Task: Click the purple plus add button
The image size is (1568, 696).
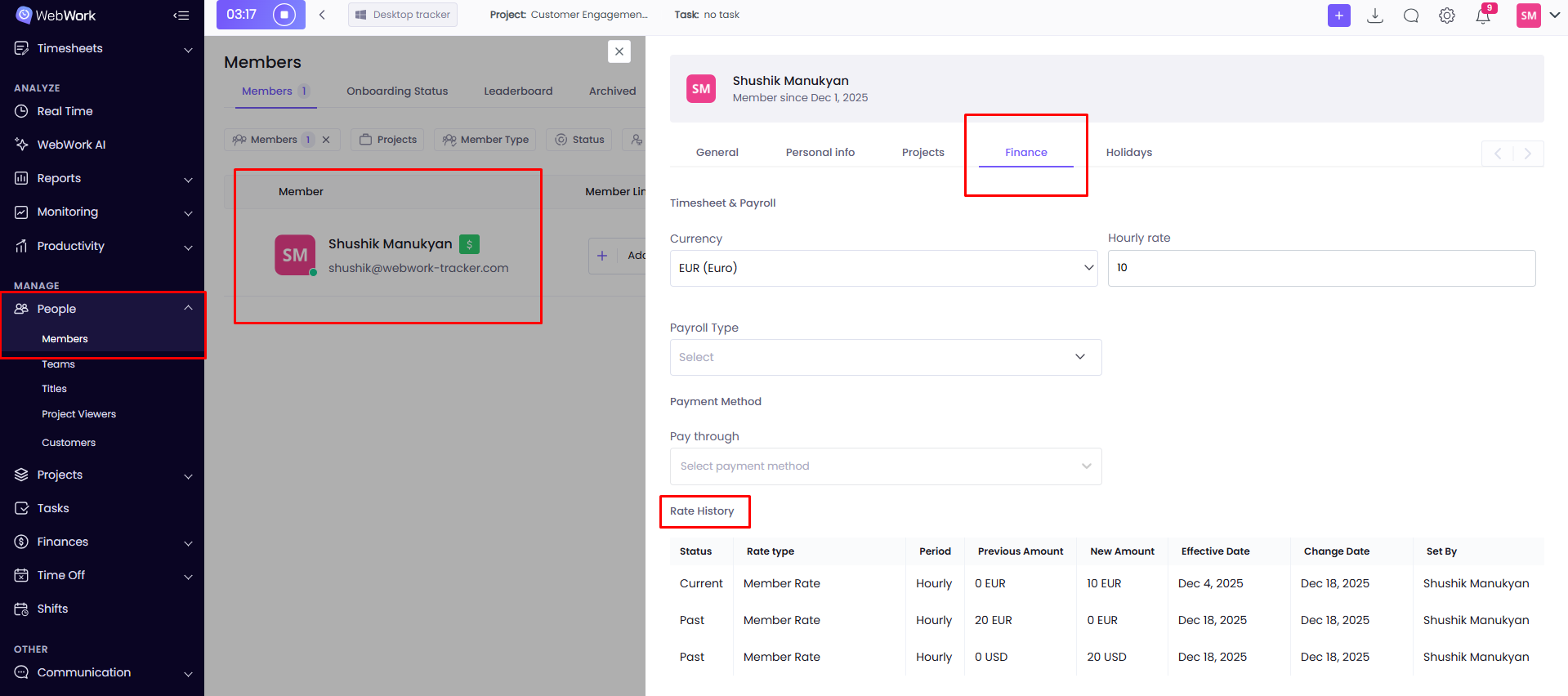Action: [1338, 16]
